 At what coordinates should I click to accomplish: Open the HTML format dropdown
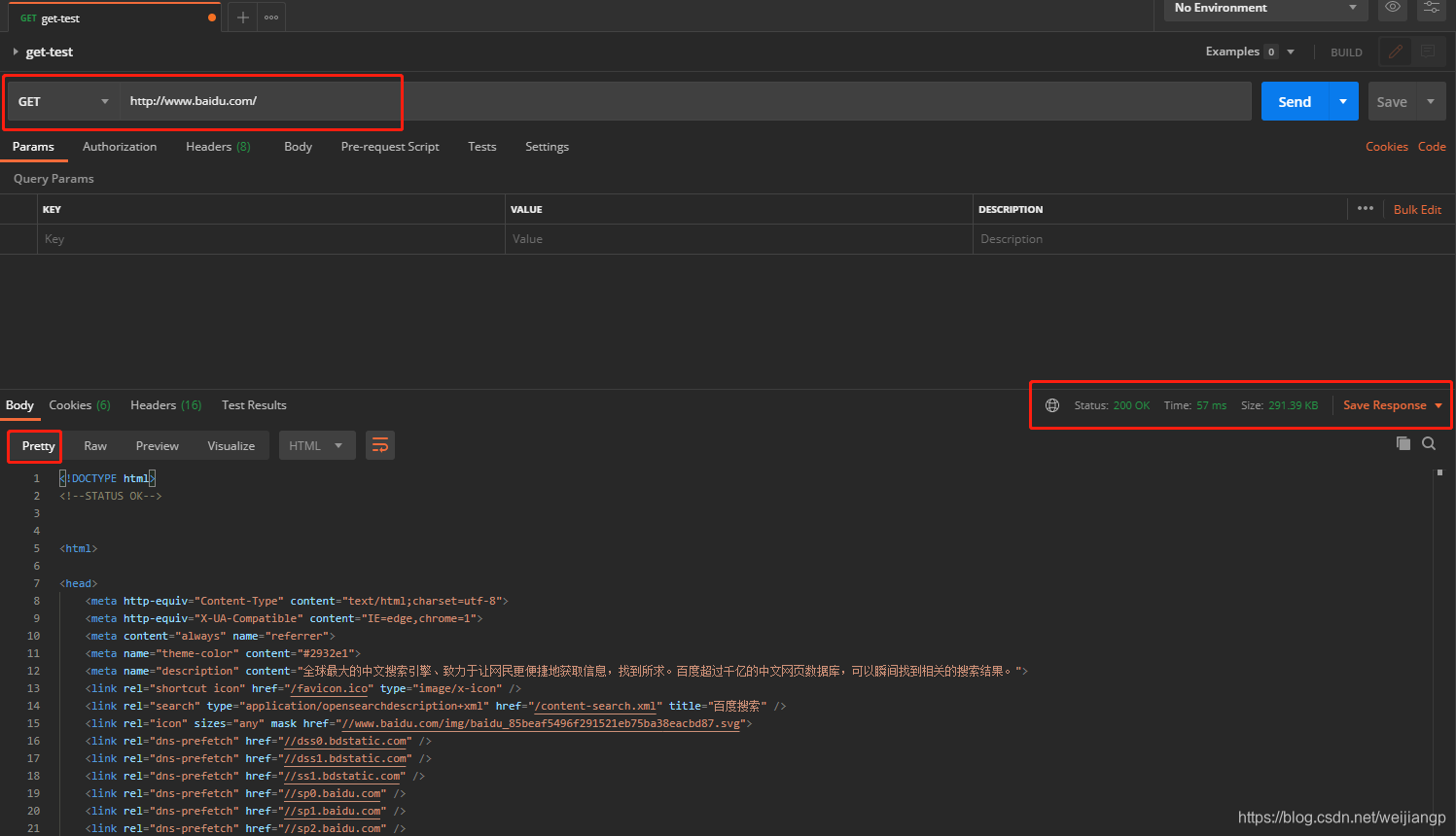317,445
